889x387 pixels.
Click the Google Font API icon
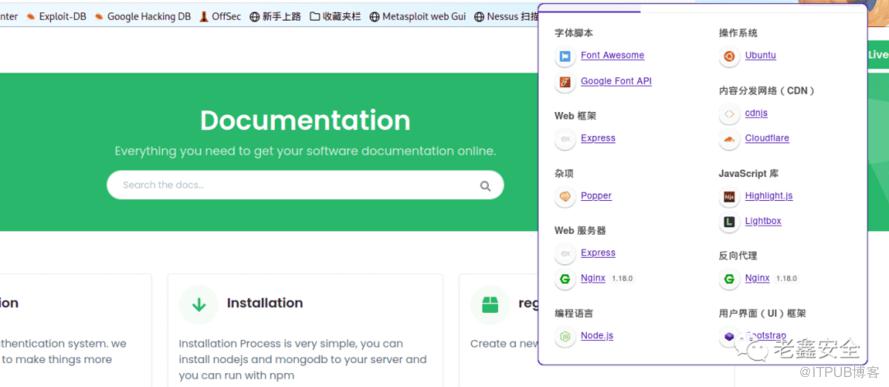point(565,82)
